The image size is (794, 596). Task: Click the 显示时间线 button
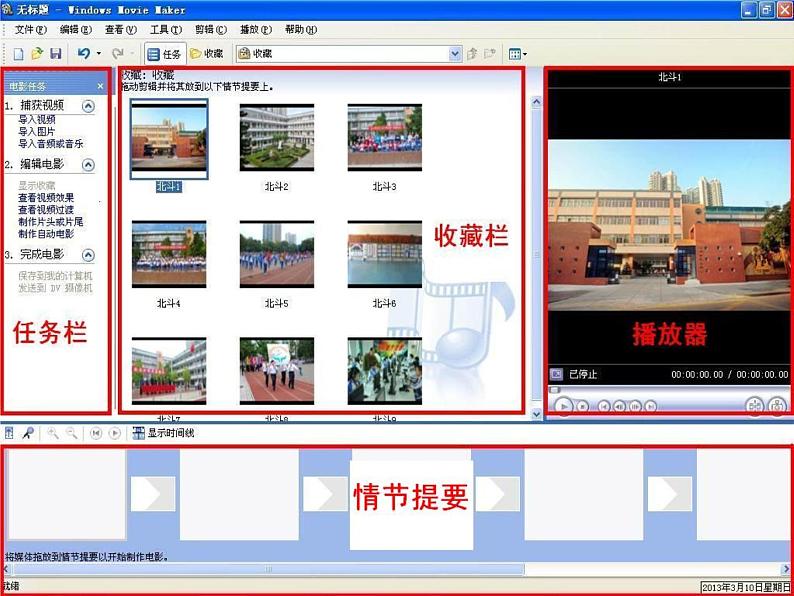coord(164,433)
